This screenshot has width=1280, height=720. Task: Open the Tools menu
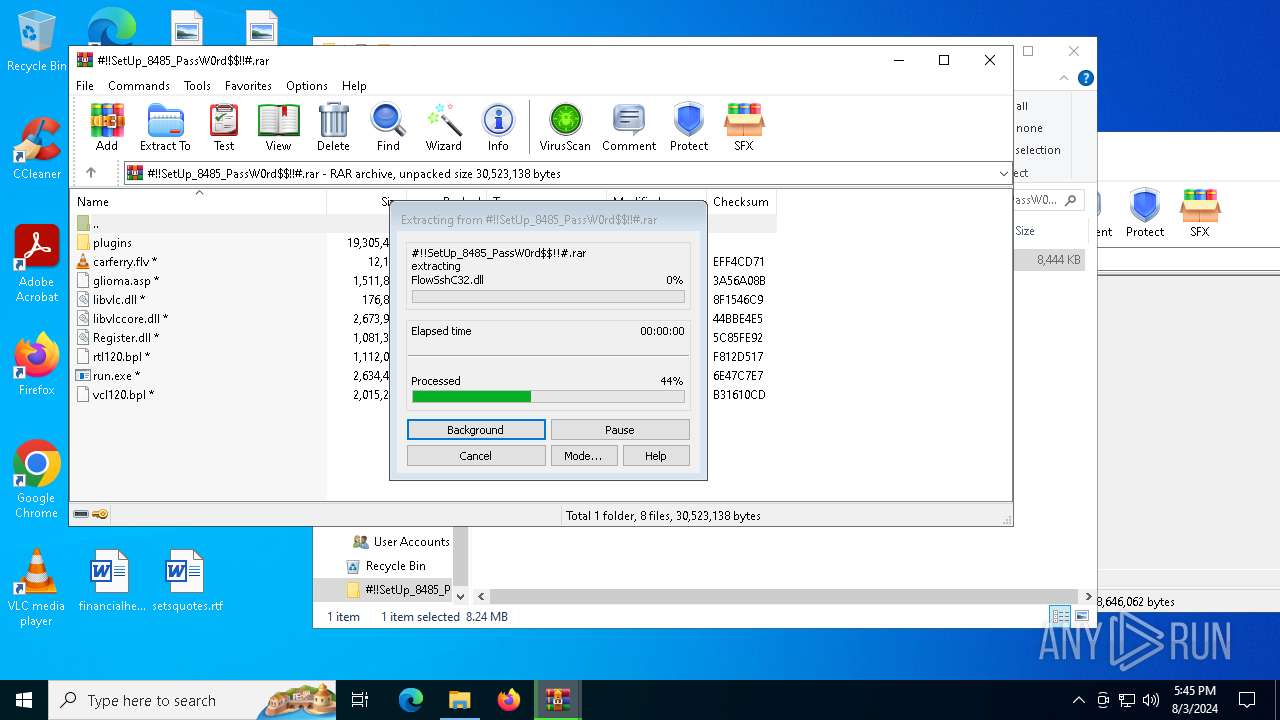pyautogui.click(x=197, y=86)
